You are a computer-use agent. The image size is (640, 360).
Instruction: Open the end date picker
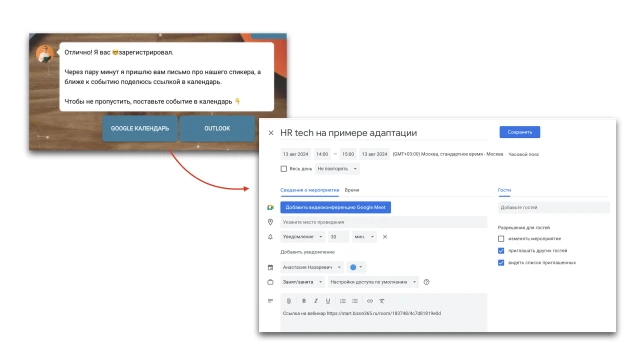pos(374,154)
